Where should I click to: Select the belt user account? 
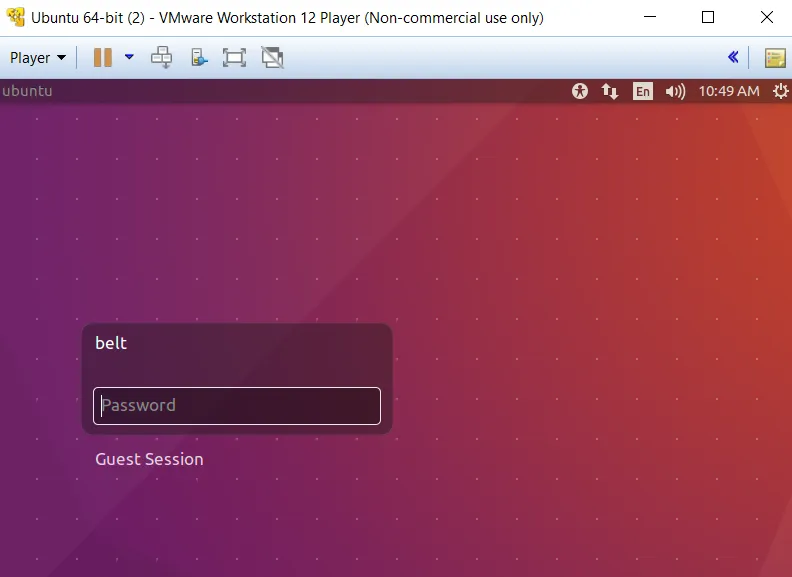coord(111,343)
